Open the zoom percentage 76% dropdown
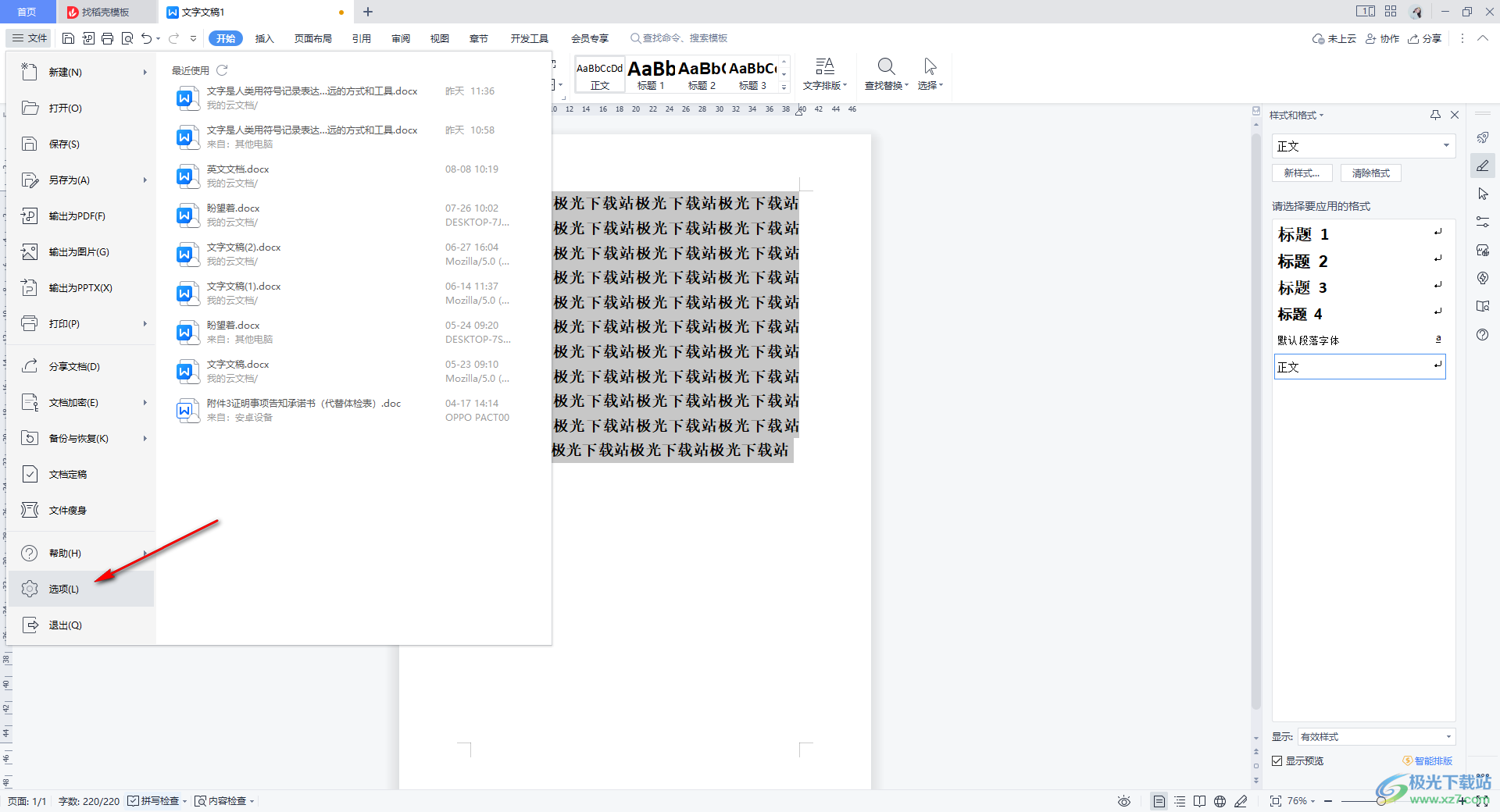Image resolution: width=1500 pixels, height=812 pixels. click(x=1302, y=801)
